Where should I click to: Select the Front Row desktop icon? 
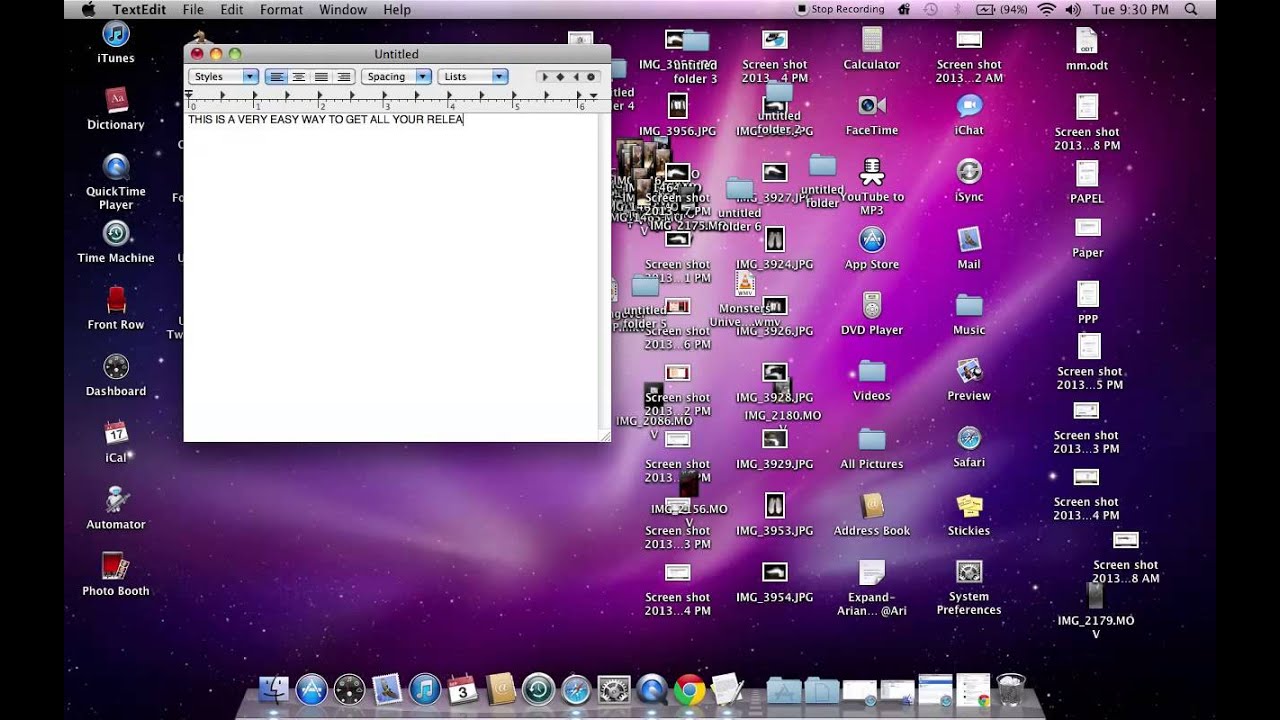[116, 308]
